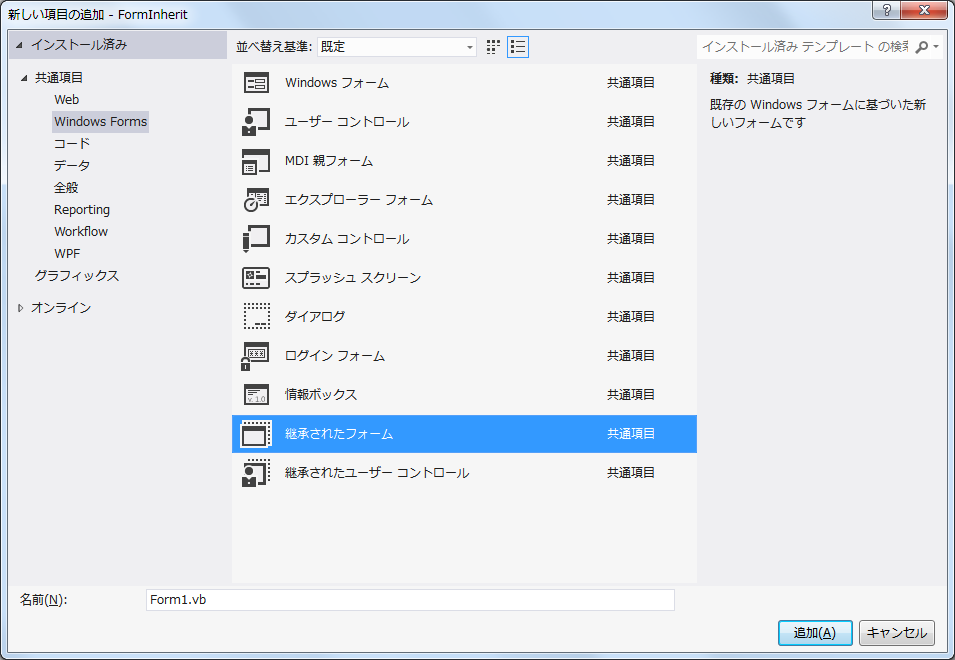Select the ユーザー コントロール template icon
The height and width of the screenshot is (660, 955).
click(256, 122)
